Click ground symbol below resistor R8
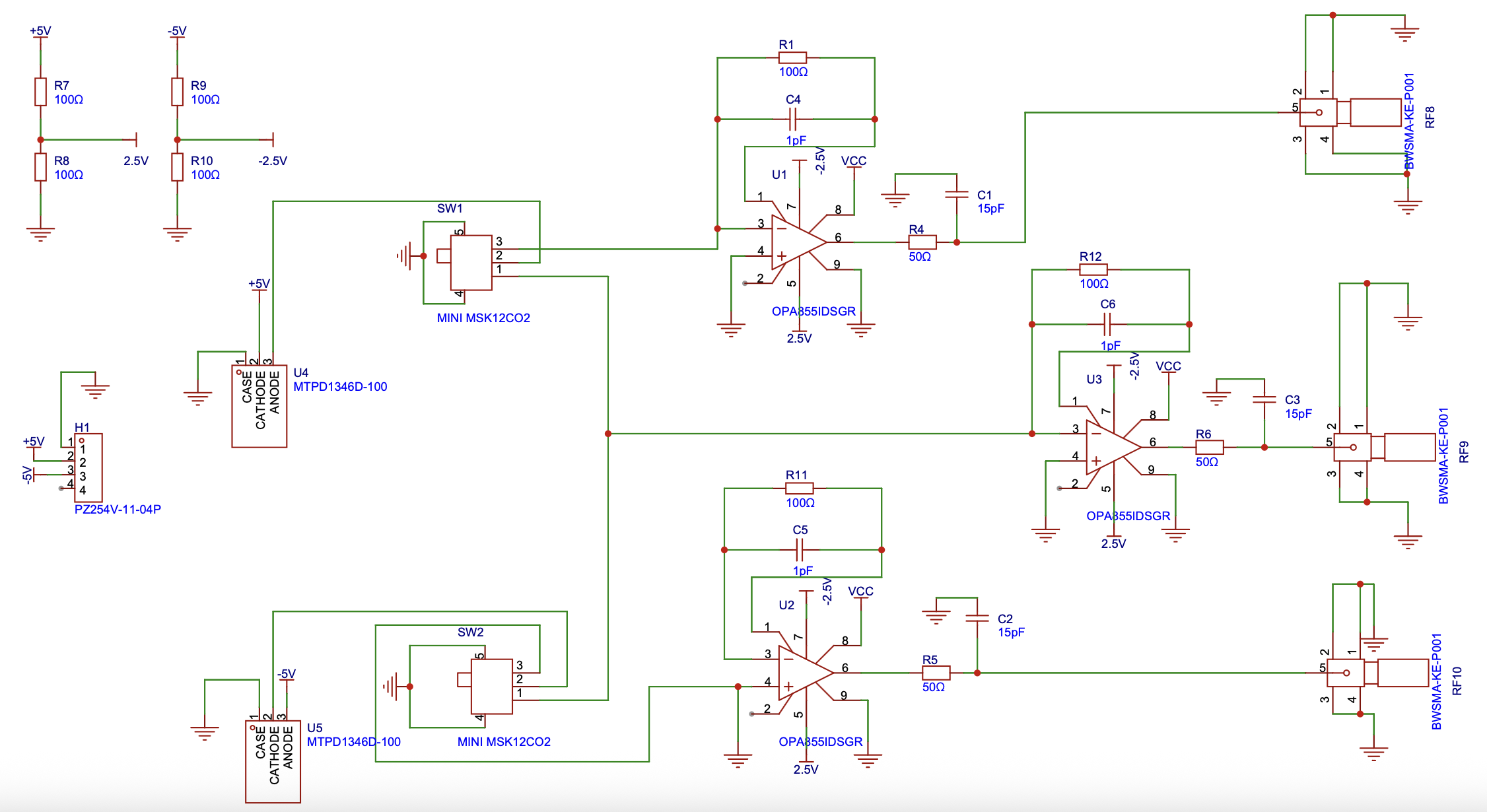Image resolution: width=1487 pixels, height=812 pixels. (40, 234)
